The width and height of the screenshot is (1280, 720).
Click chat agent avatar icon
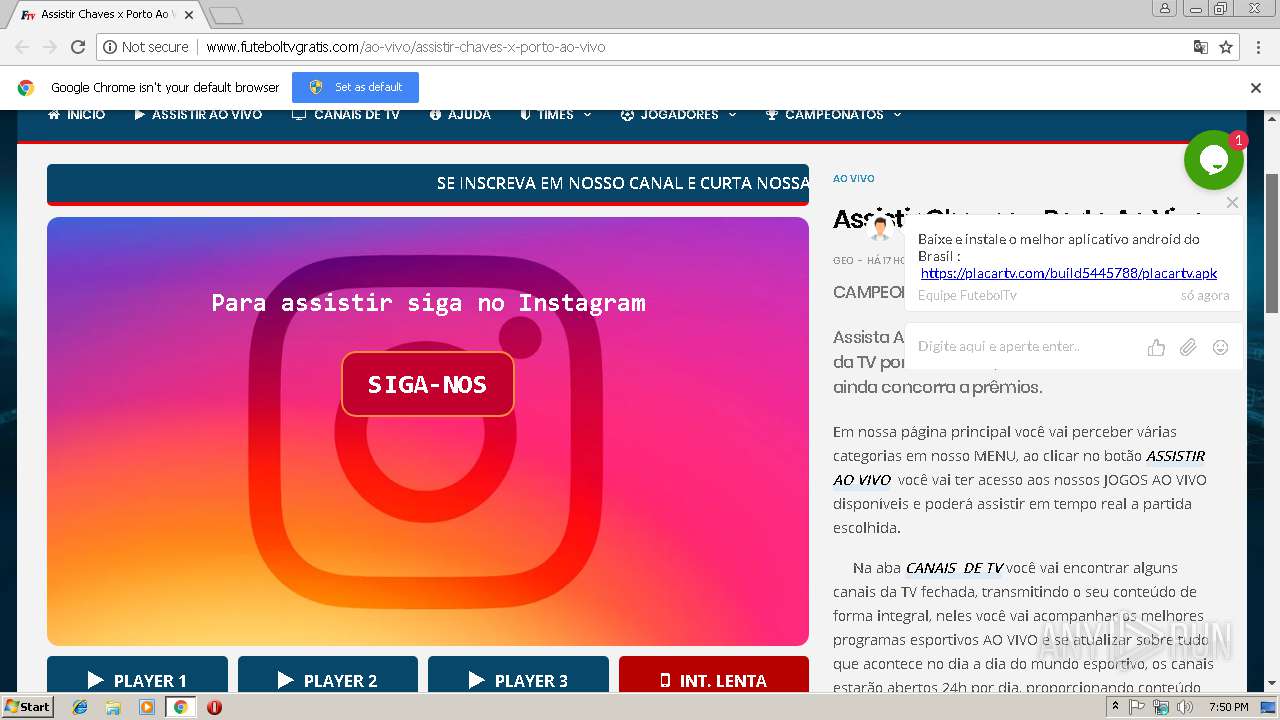(880, 229)
